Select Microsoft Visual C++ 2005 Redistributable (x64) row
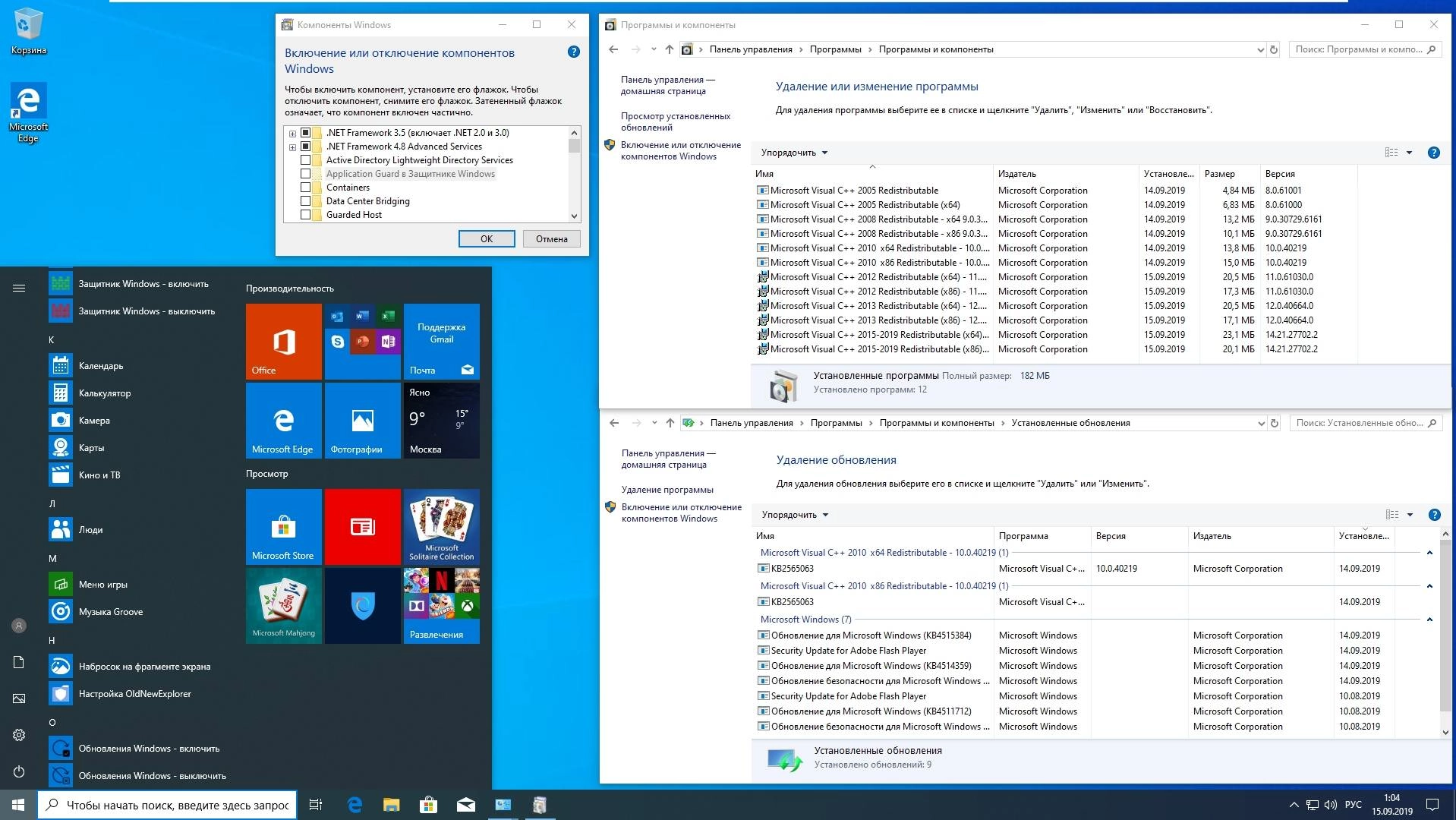This screenshot has width=1456, height=820. pos(1055,205)
